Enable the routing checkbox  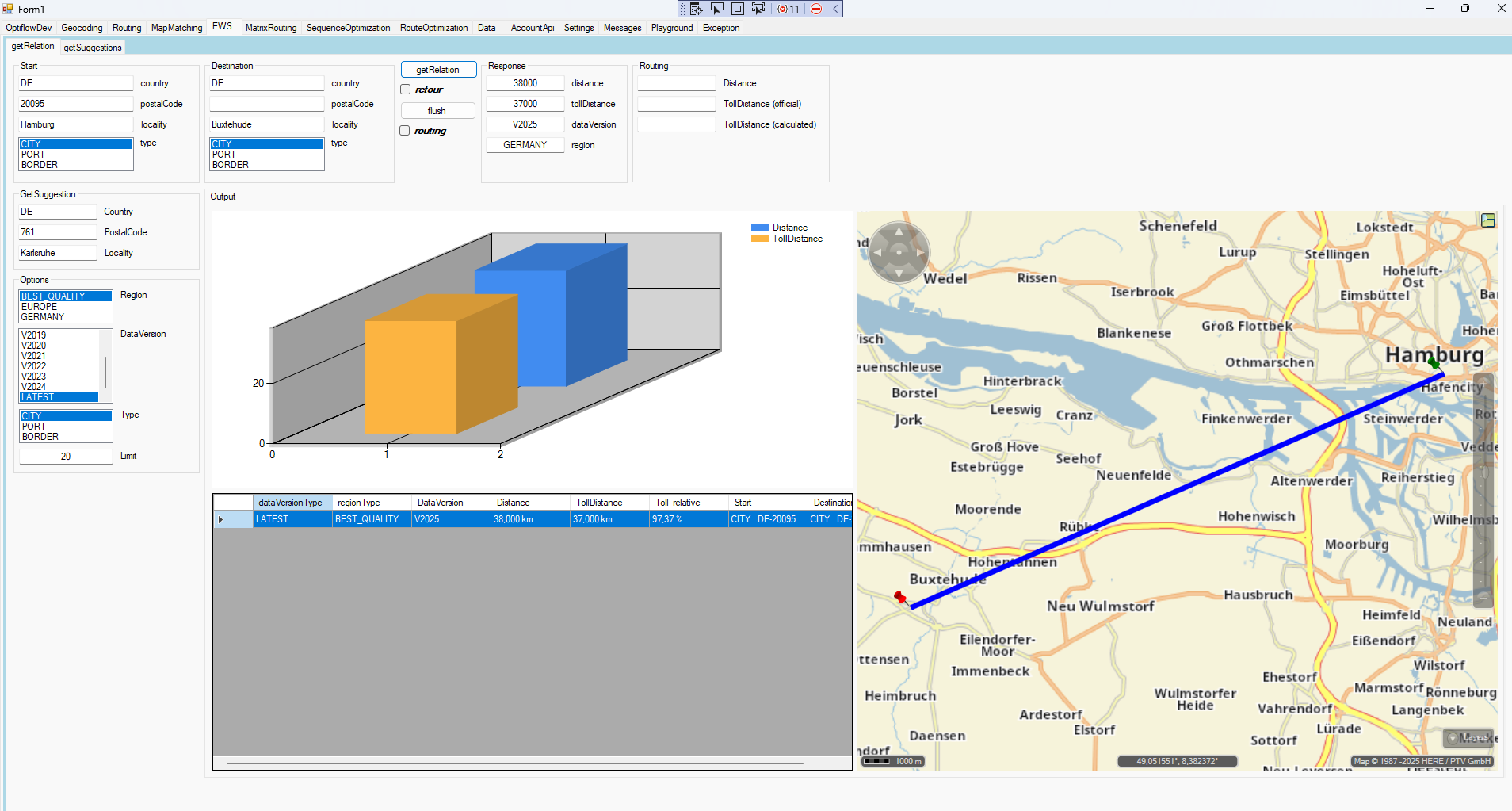pos(406,131)
